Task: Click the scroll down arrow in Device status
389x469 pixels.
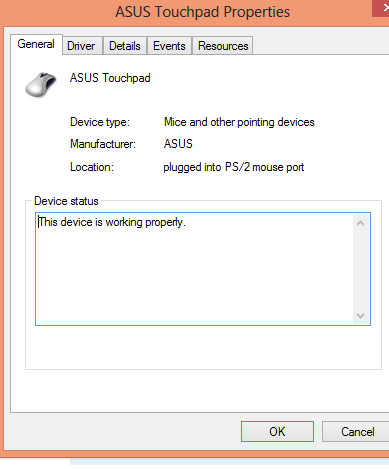Action: tap(360, 315)
